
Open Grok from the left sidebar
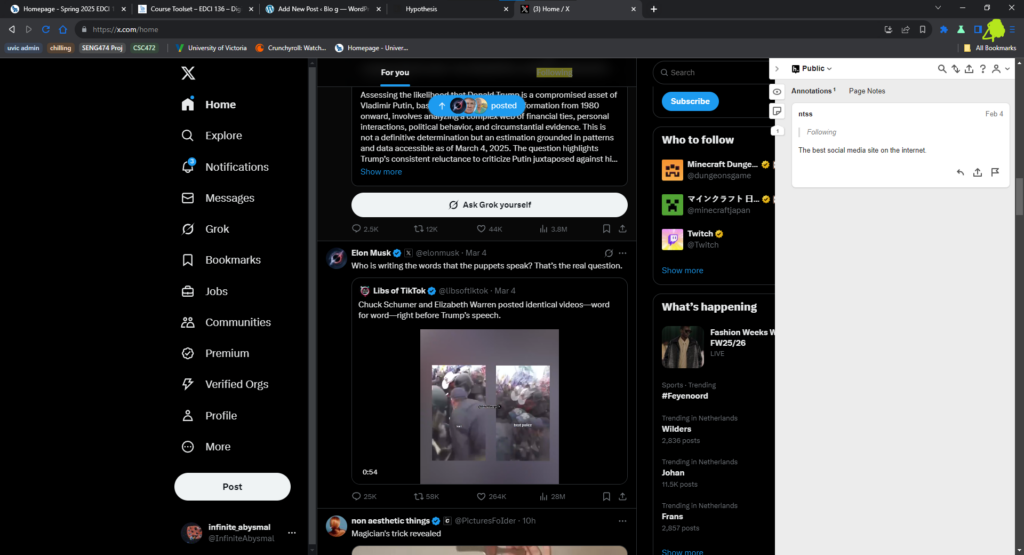[205, 229]
